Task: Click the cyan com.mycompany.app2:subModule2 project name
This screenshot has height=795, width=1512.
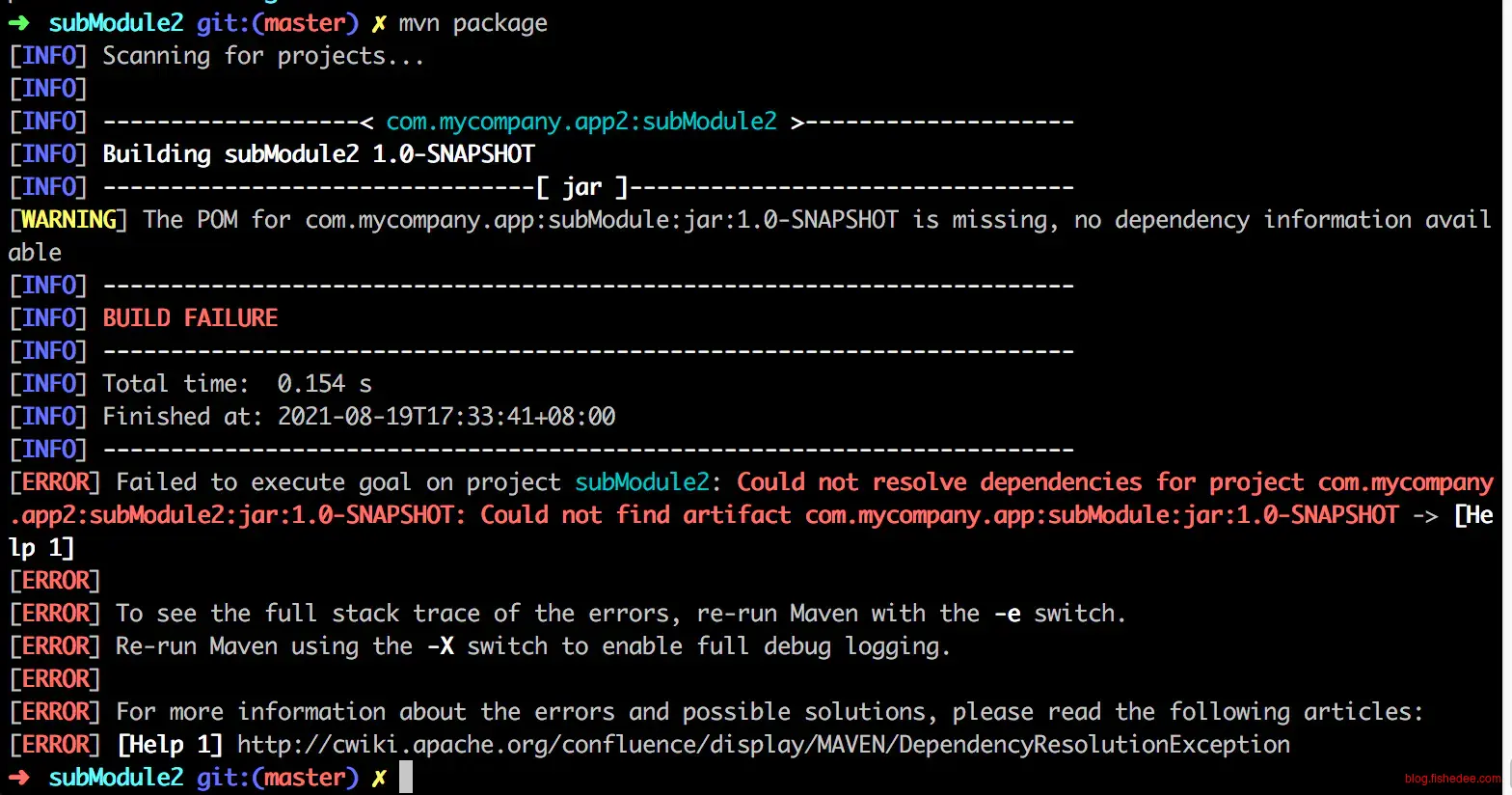Action: coord(581,122)
